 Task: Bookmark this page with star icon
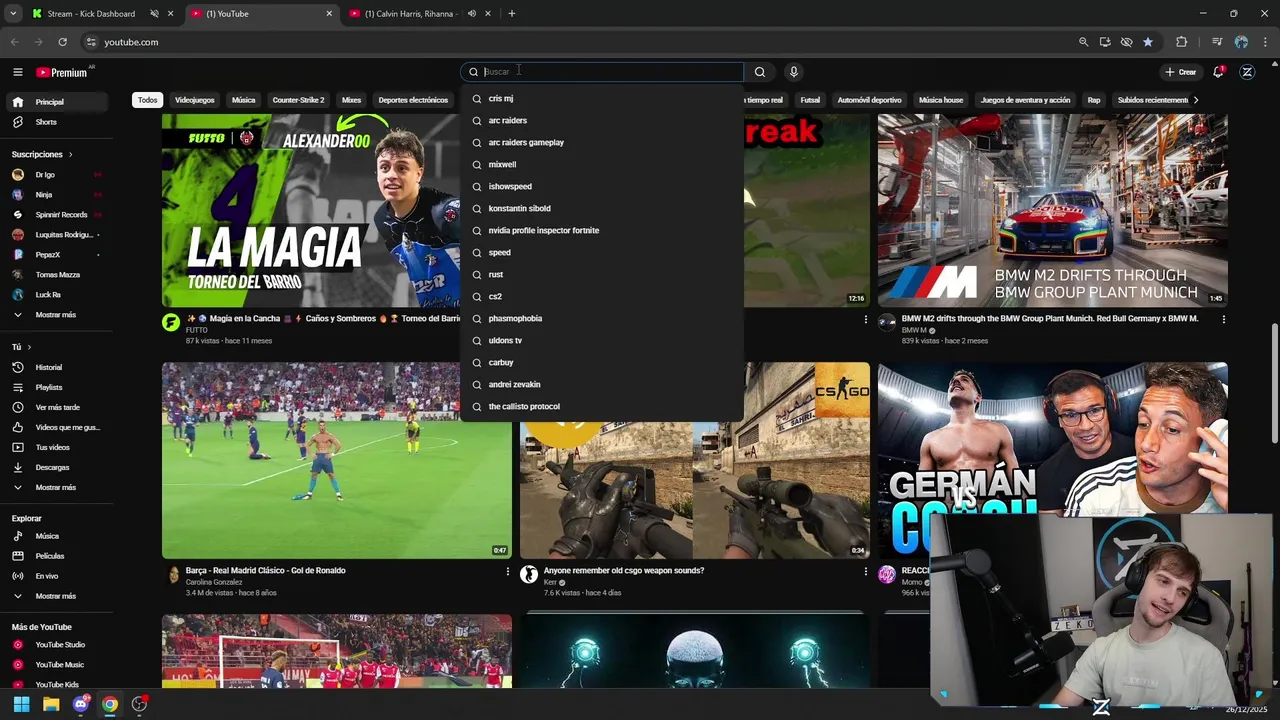pyautogui.click(x=1148, y=42)
